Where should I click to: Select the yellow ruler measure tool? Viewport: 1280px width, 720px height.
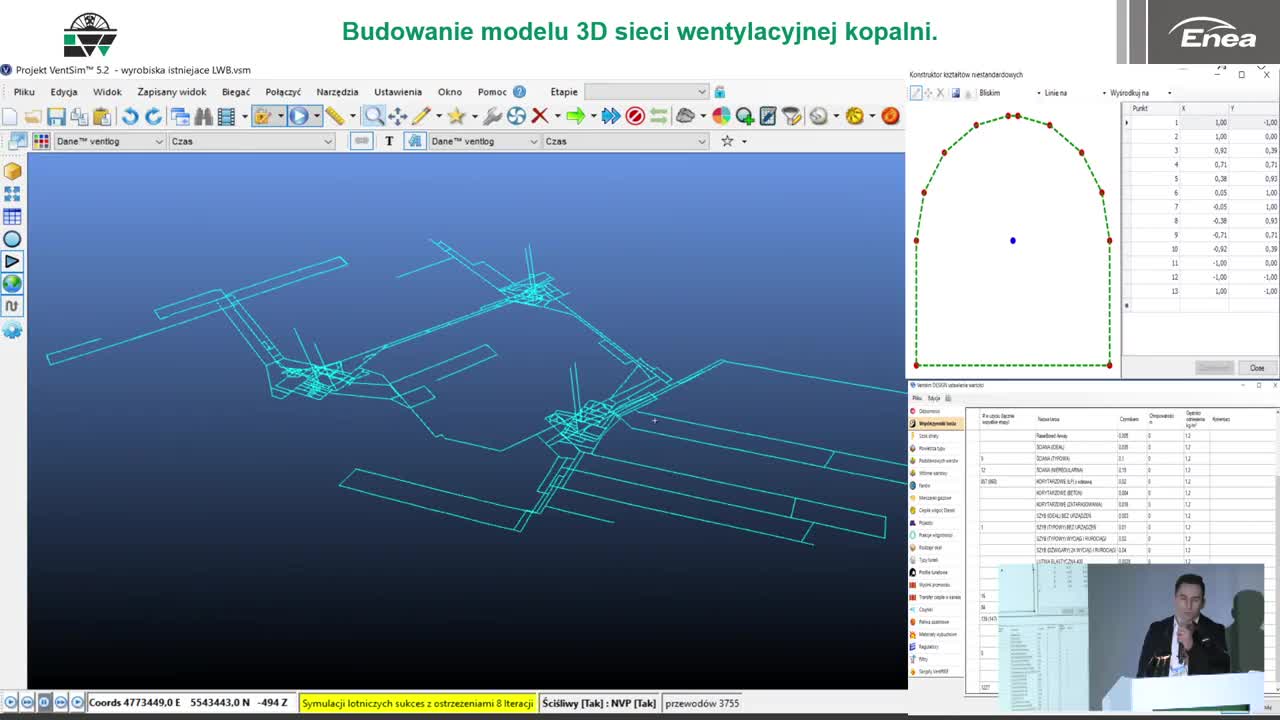point(334,117)
